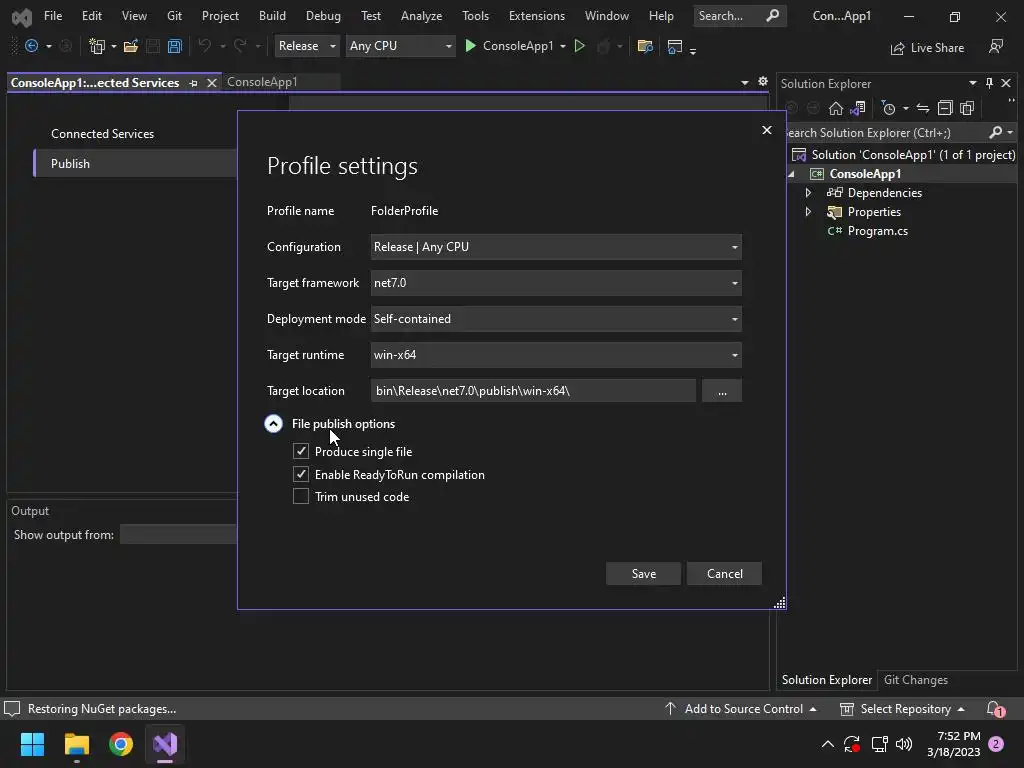Open the Configuration dropdown in Profile settings

556,247
